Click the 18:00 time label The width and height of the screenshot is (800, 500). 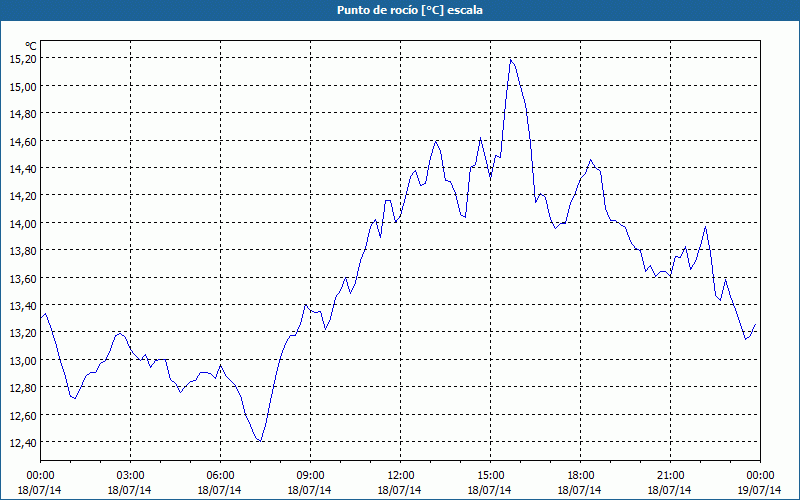point(580,476)
